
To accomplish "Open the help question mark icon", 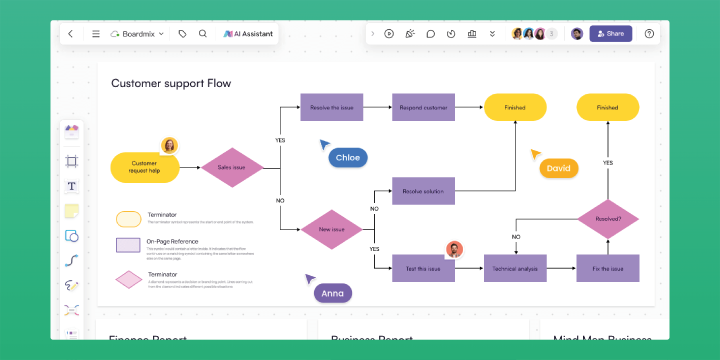I will point(649,34).
